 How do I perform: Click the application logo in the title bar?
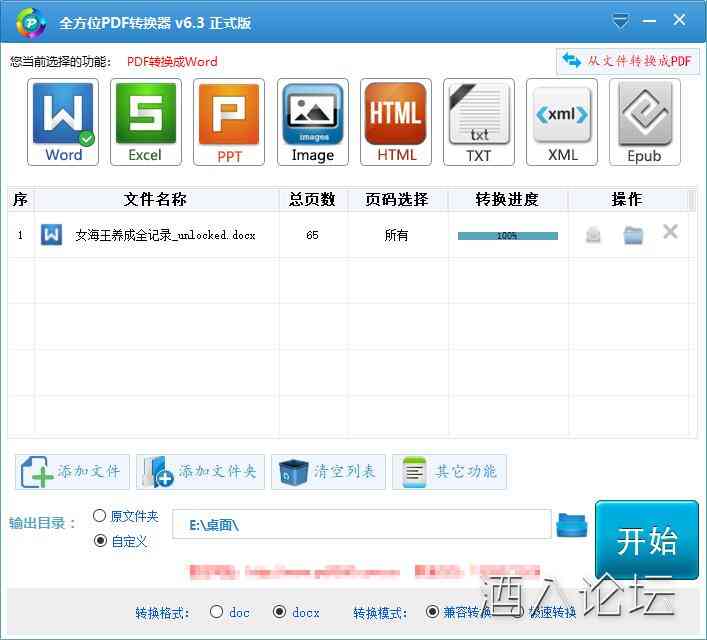pyautogui.click(x=31, y=22)
